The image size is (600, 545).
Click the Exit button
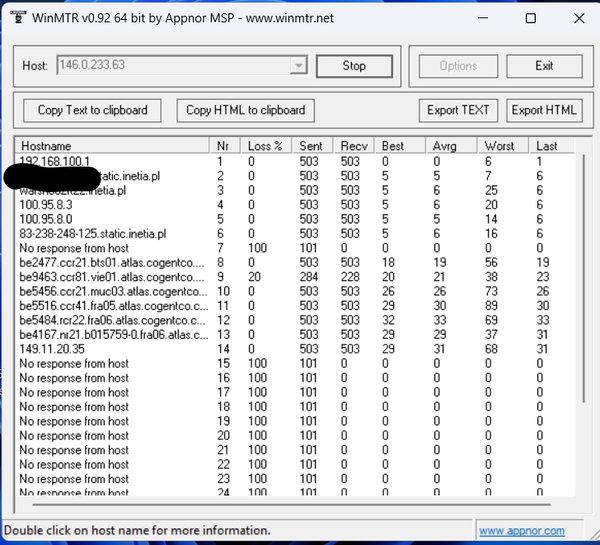point(544,66)
